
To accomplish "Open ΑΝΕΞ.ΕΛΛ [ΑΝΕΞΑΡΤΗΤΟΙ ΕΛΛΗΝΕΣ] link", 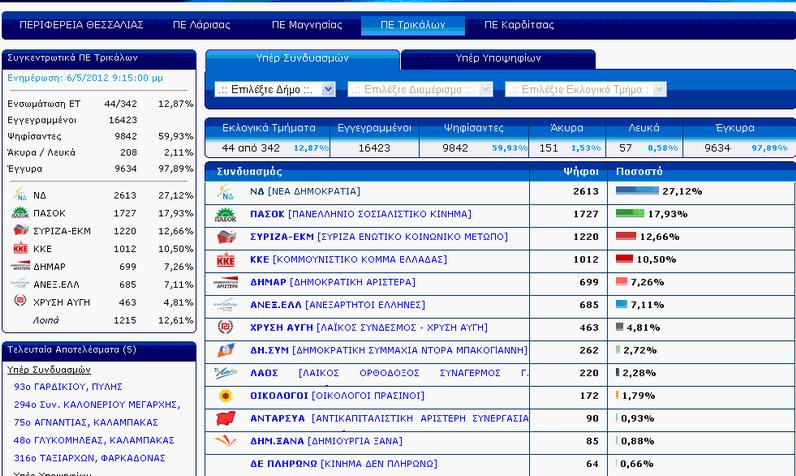I will [x=338, y=305].
